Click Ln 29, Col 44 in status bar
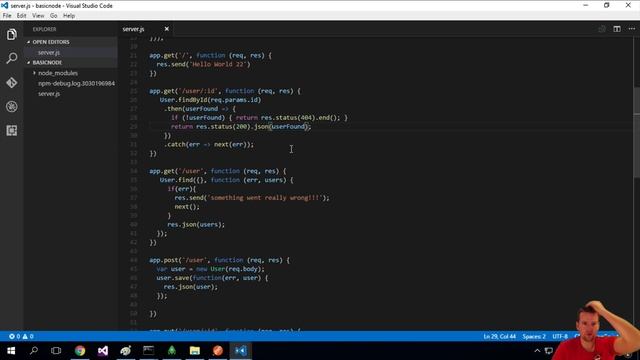This screenshot has height=360, width=640. coord(500,336)
